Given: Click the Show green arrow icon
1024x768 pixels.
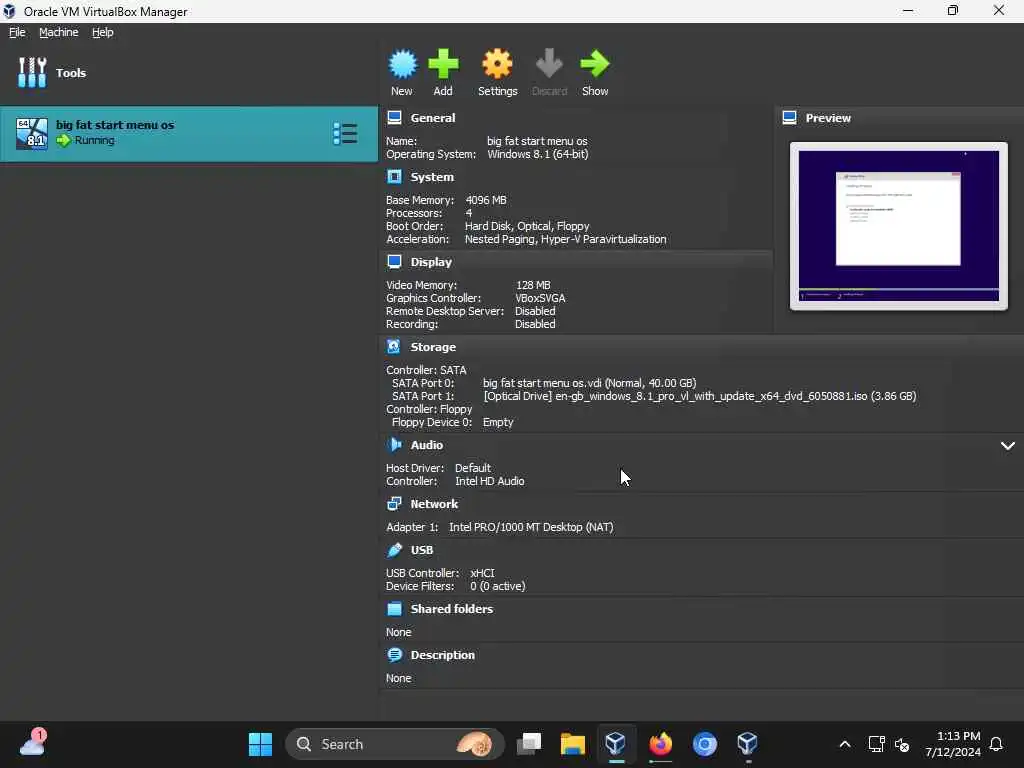Looking at the screenshot, I should pos(595,64).
